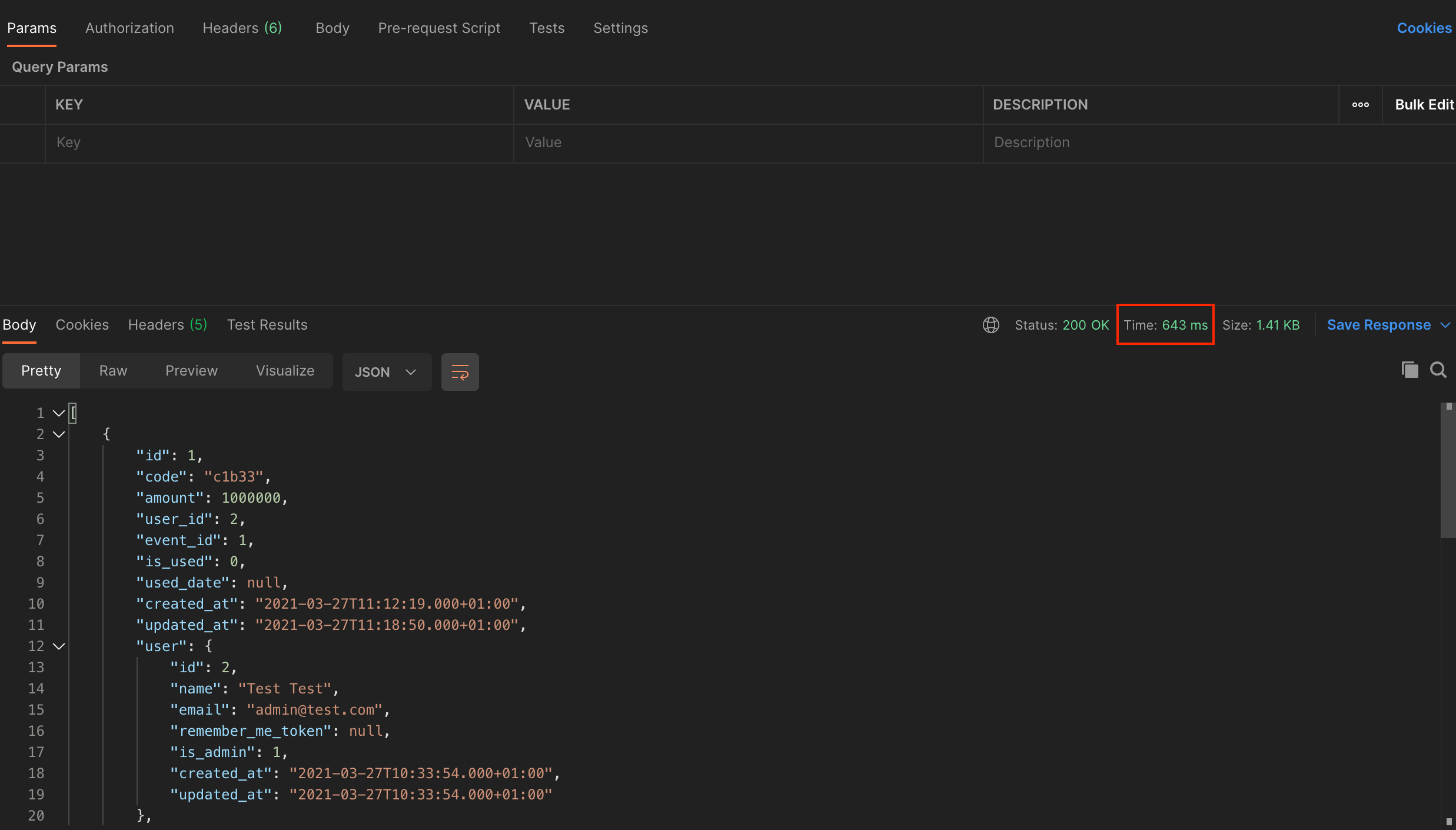The height and width of the screenshot is (830, 1456).
Task: Switch to the request Body tab
Action: click(x=333, y=28)
